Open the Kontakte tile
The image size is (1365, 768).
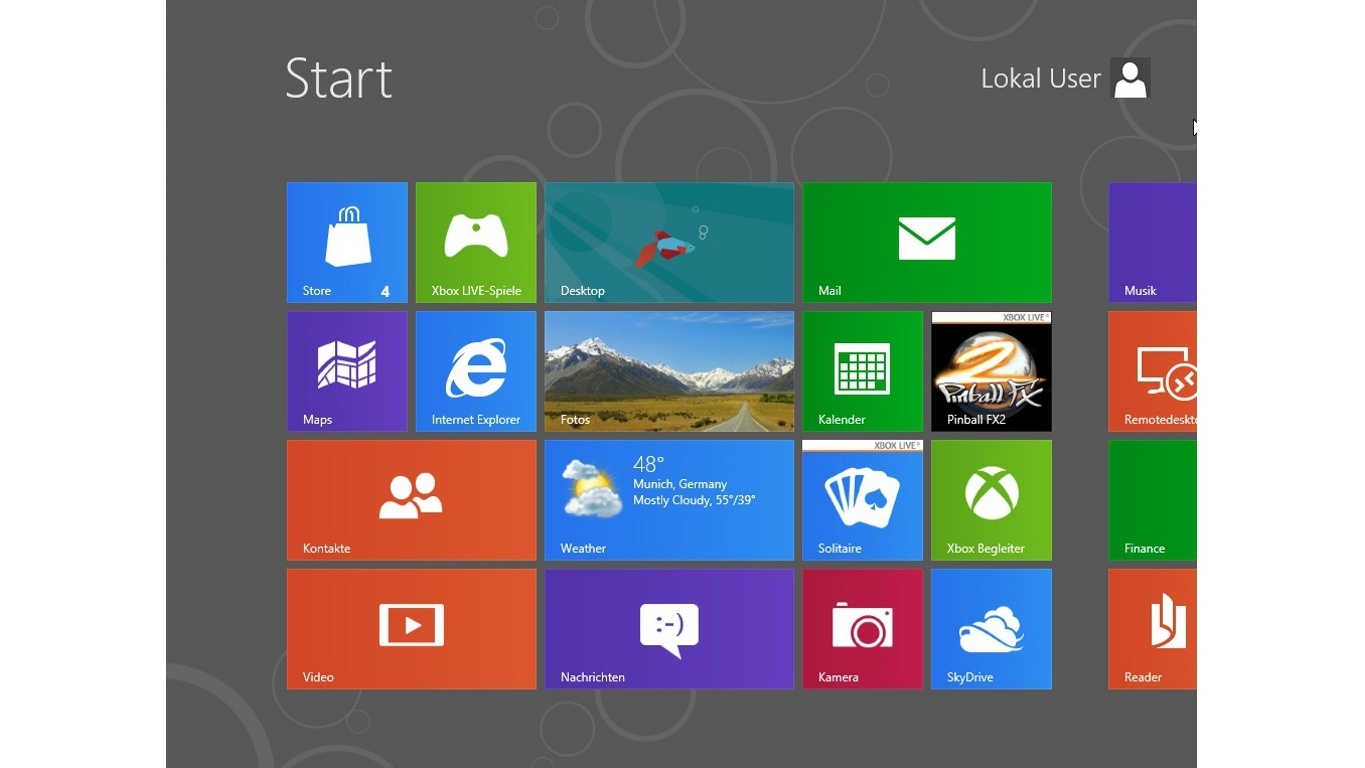coord(411,499)
